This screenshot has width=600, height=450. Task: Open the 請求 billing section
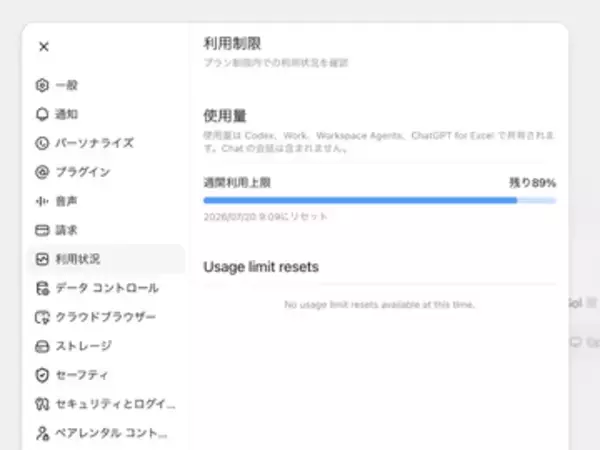(x=106, y=230)
